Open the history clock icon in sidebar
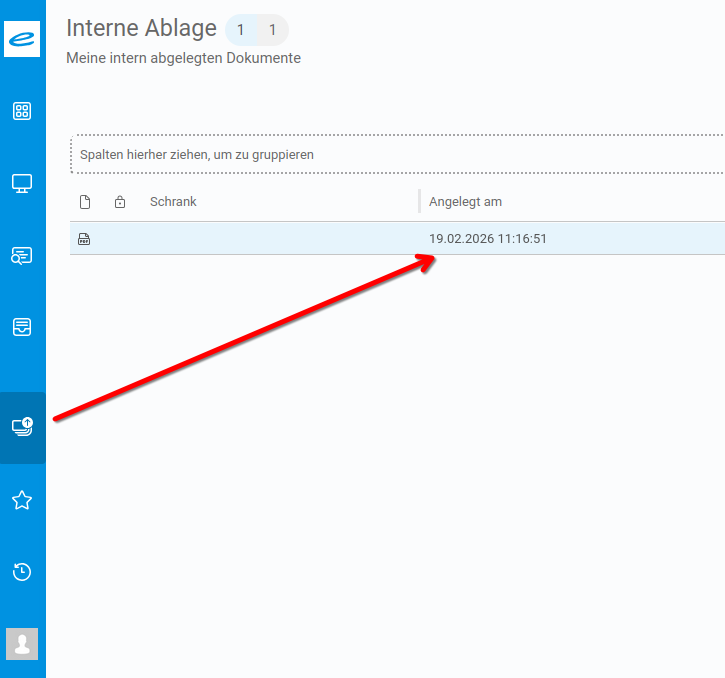The width and height of the screenshot is (725, 678). click(22, 572)
